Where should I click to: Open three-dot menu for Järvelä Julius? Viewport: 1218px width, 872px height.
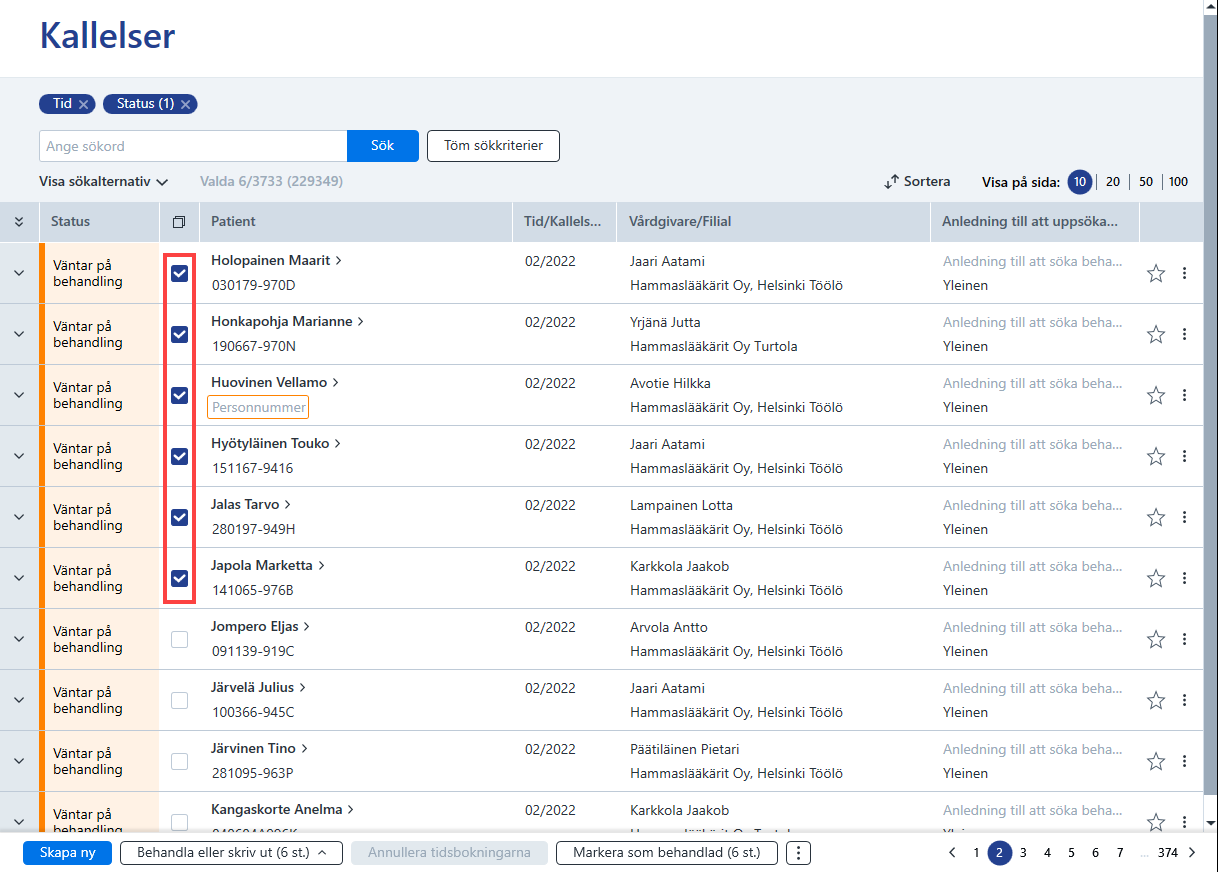tap(1185, 700)
